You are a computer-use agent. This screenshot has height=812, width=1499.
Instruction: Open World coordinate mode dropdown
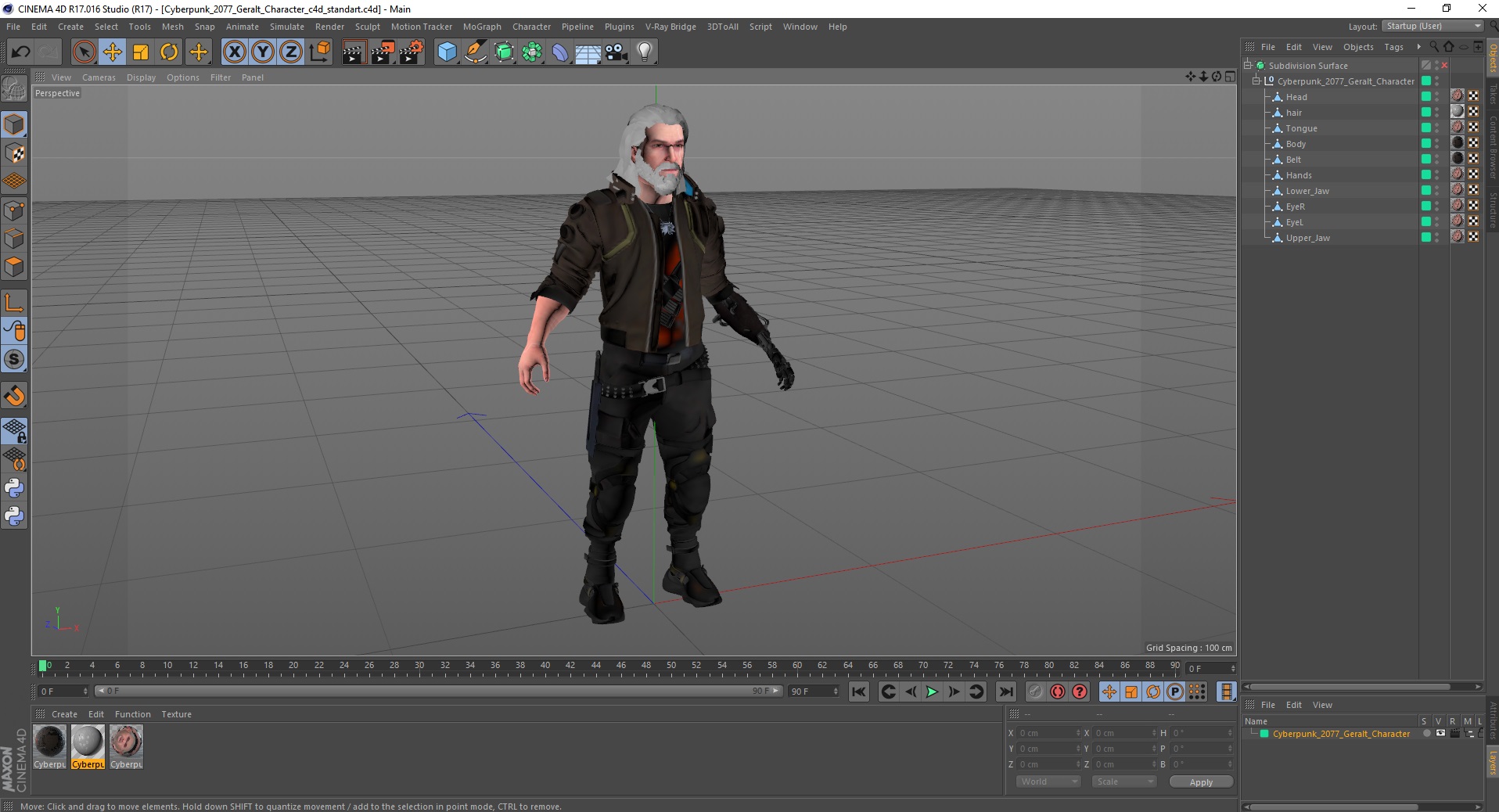click(1048, 781)
